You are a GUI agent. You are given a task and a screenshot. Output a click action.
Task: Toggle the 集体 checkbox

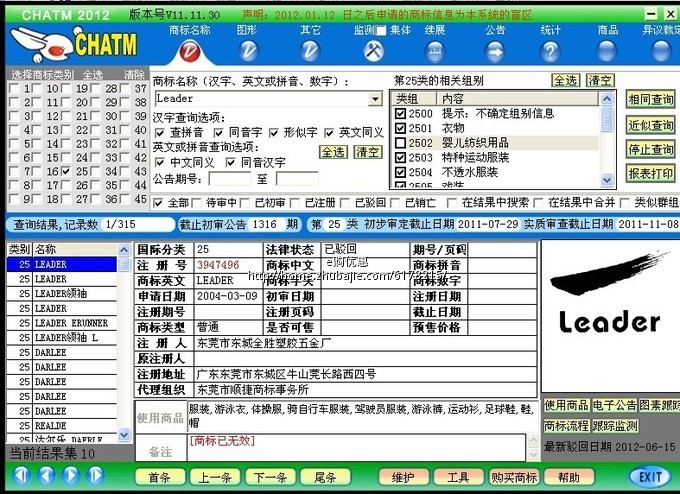tap(381, 30)
